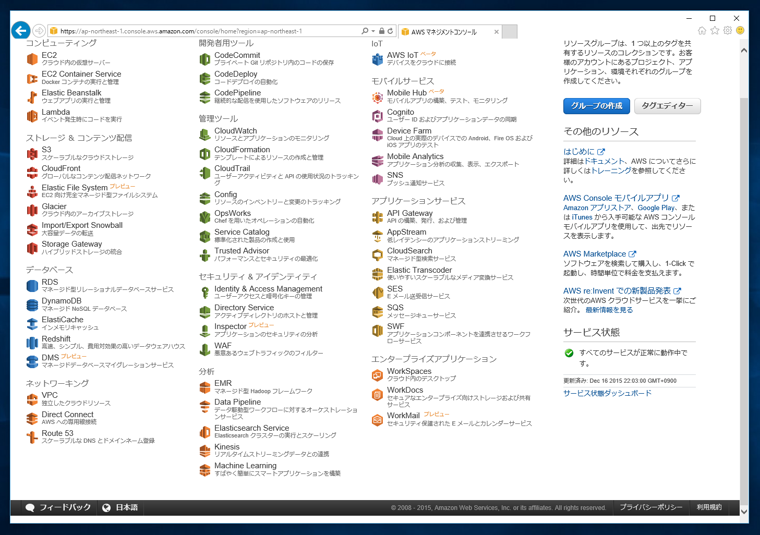Open the Device Farm link

409,131
